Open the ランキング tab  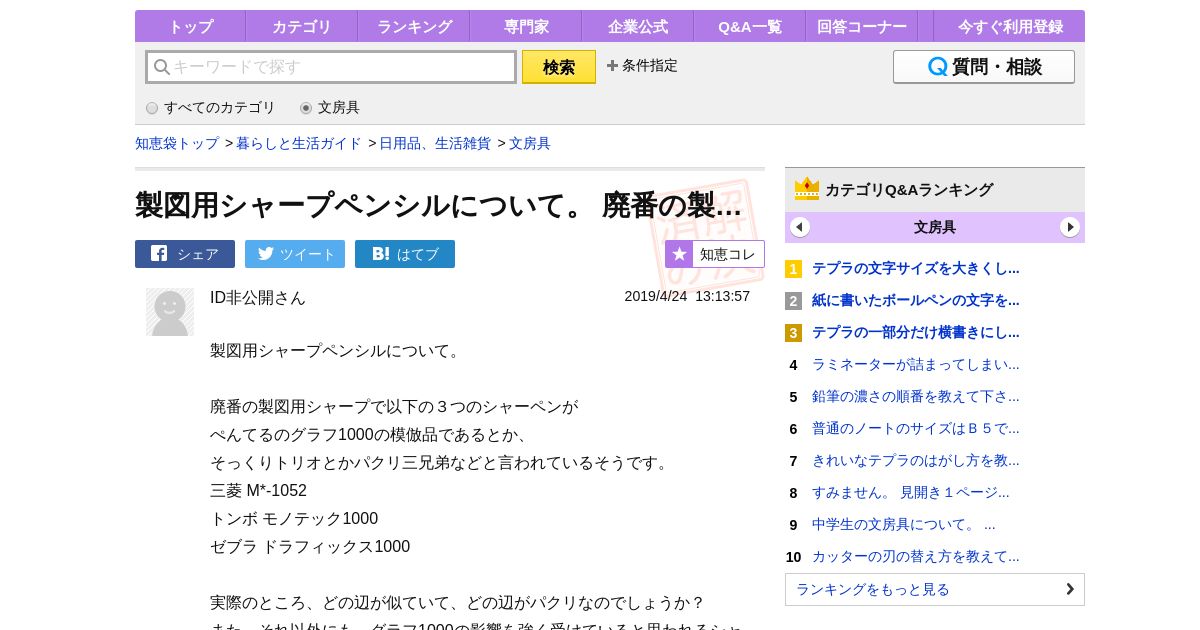click(x=414, y=26)
